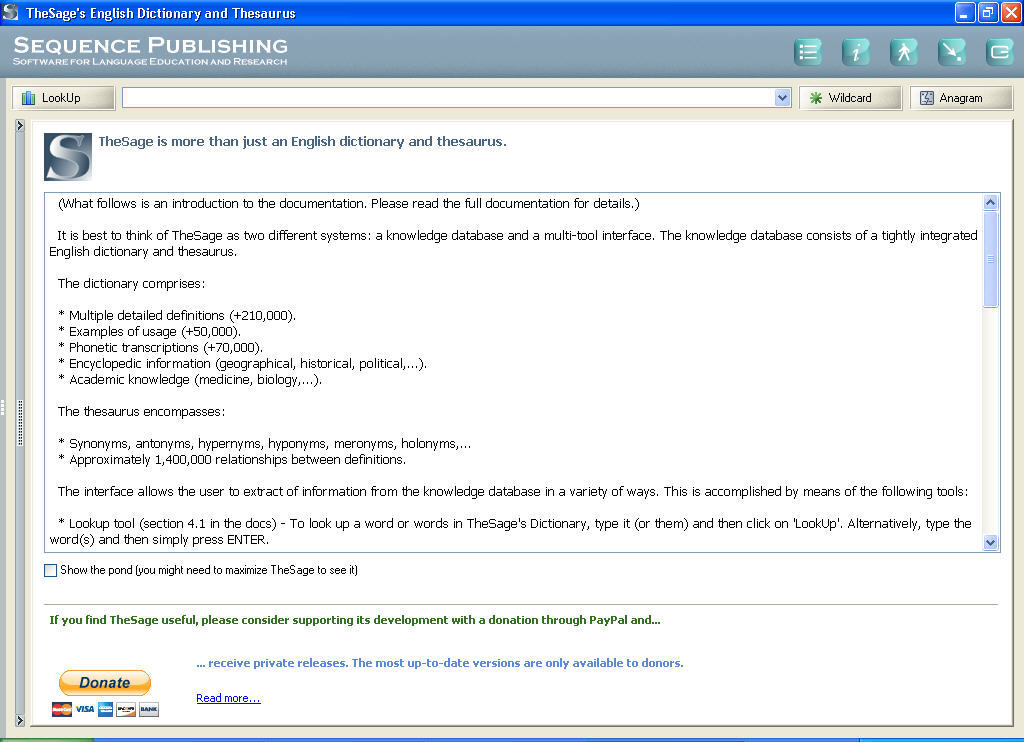The width and height of the screenshot is (1024, 742).
Task: Click the 'Encyclopedic information' bullet line
Action: 242,364
